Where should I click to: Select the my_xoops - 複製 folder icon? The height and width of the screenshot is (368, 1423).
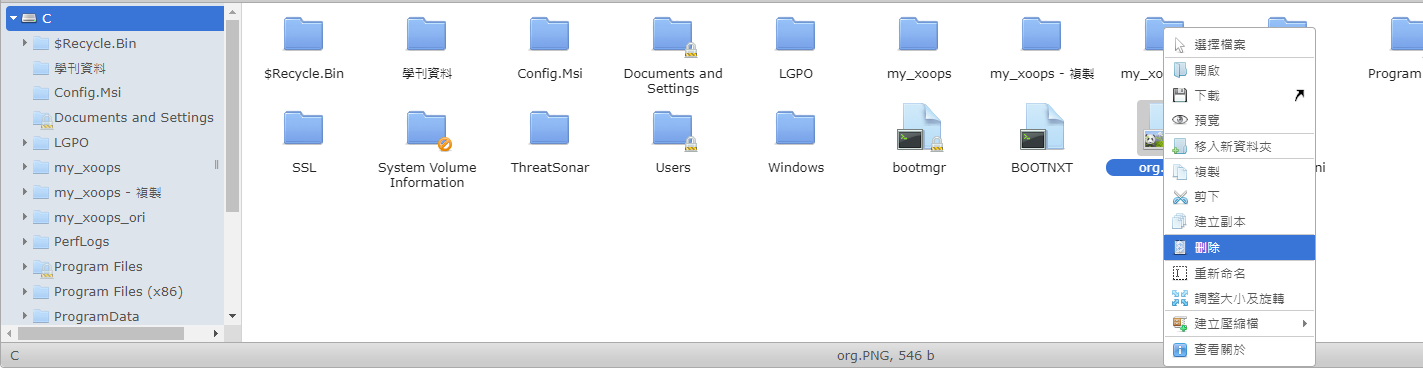click(x=1041, y=35)
